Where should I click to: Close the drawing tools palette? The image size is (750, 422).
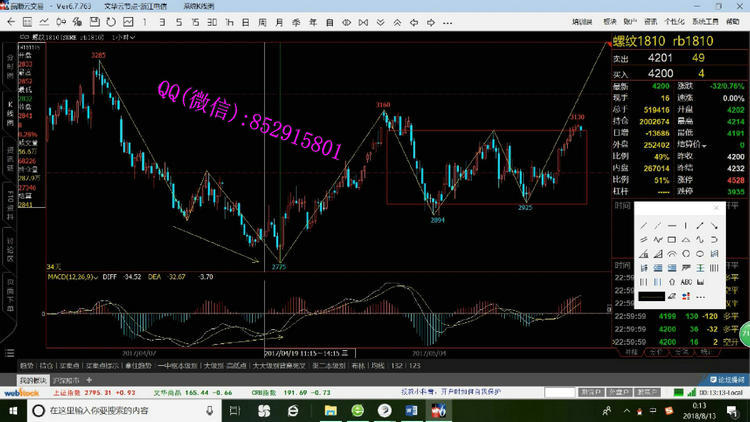[x=716, y=208]
